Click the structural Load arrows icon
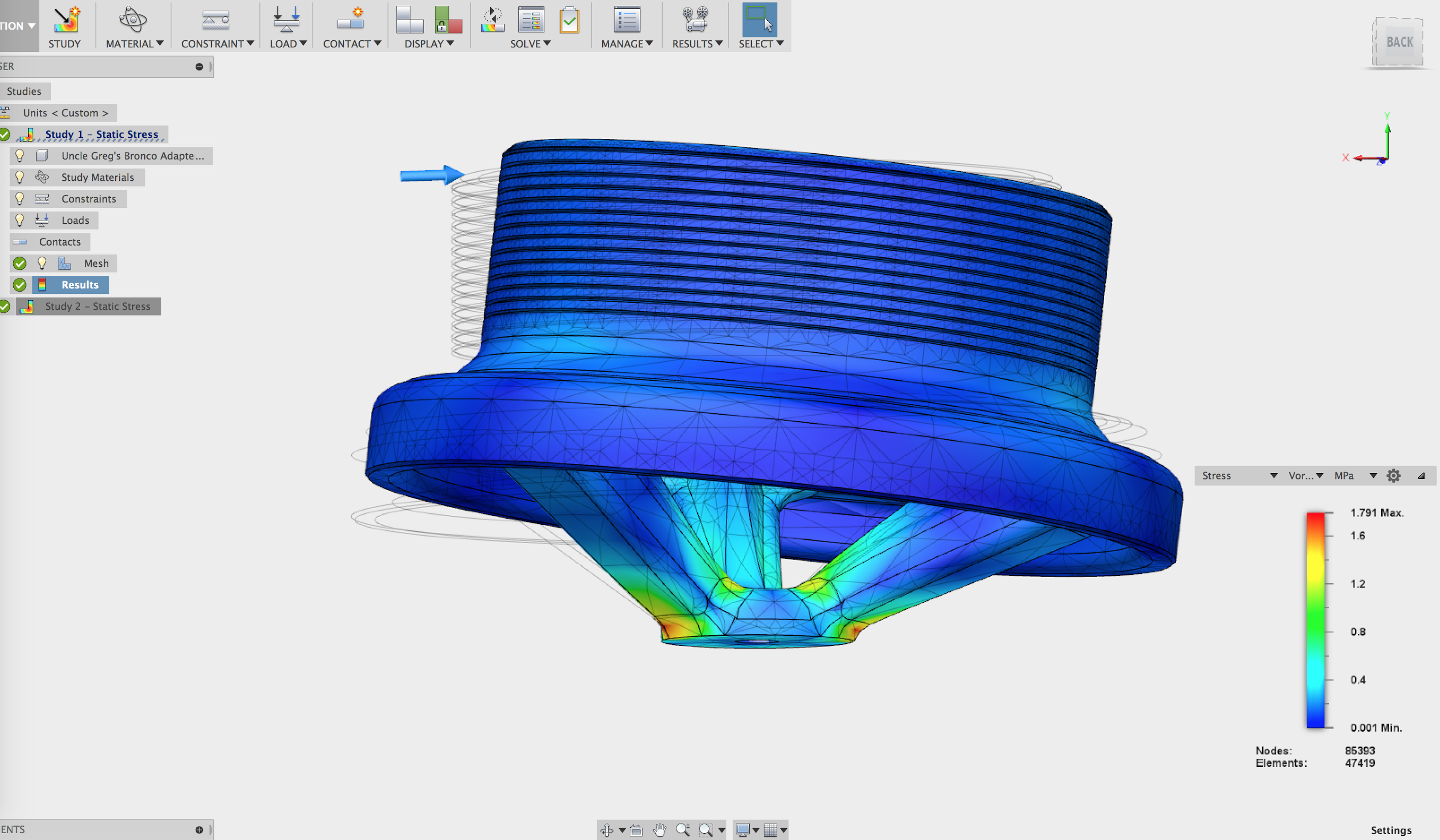This screenshot has width=1440, height=840. (287, 20)
